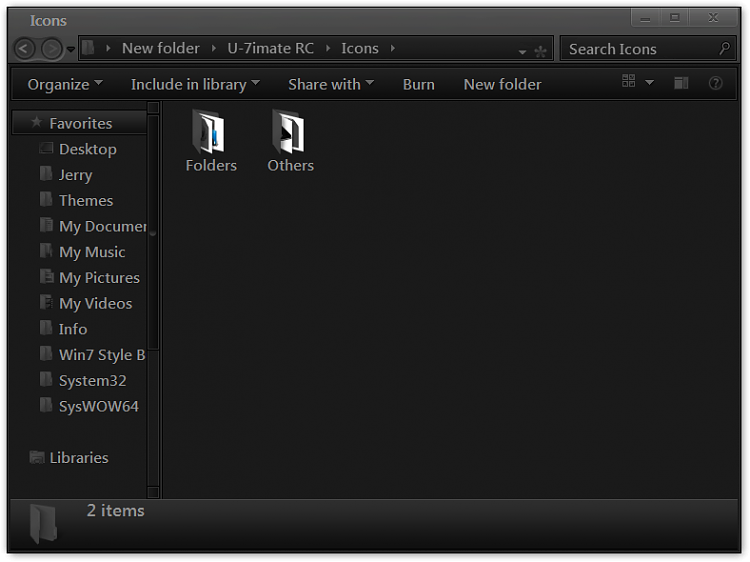Open Win7 Style B folder in sidebar

coord(102,355)
